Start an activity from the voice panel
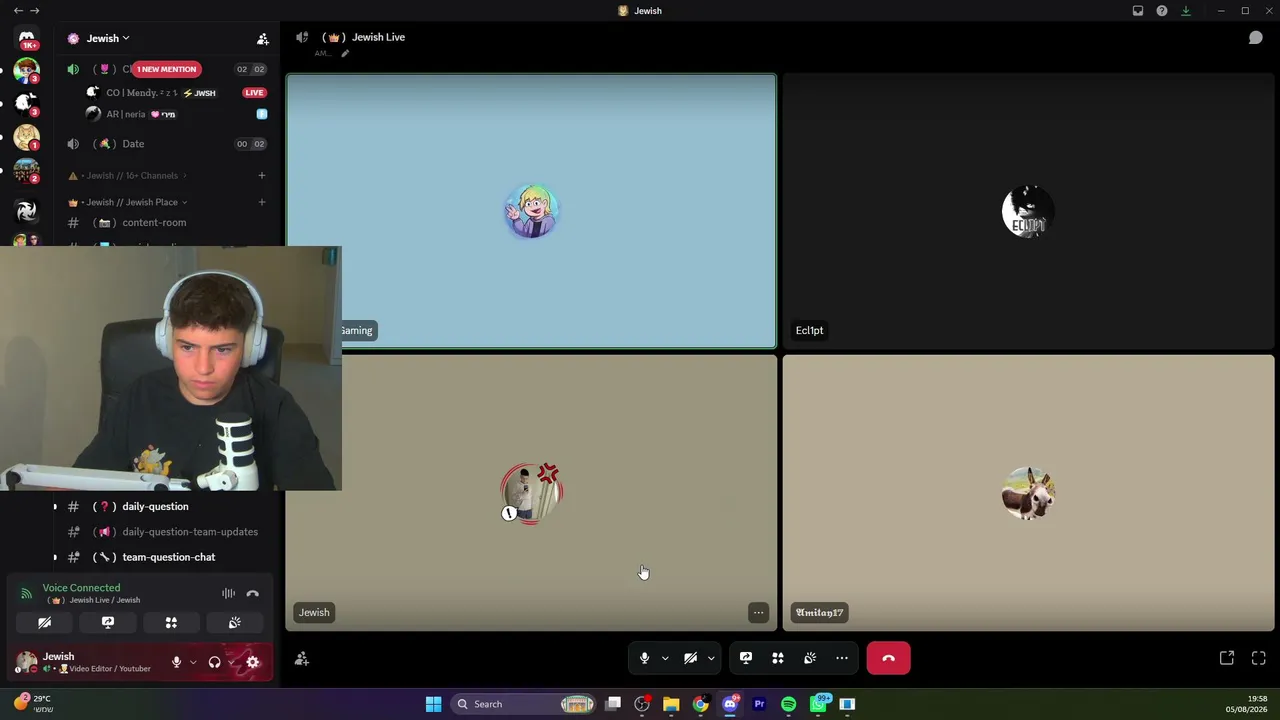 tap(171, 623)
